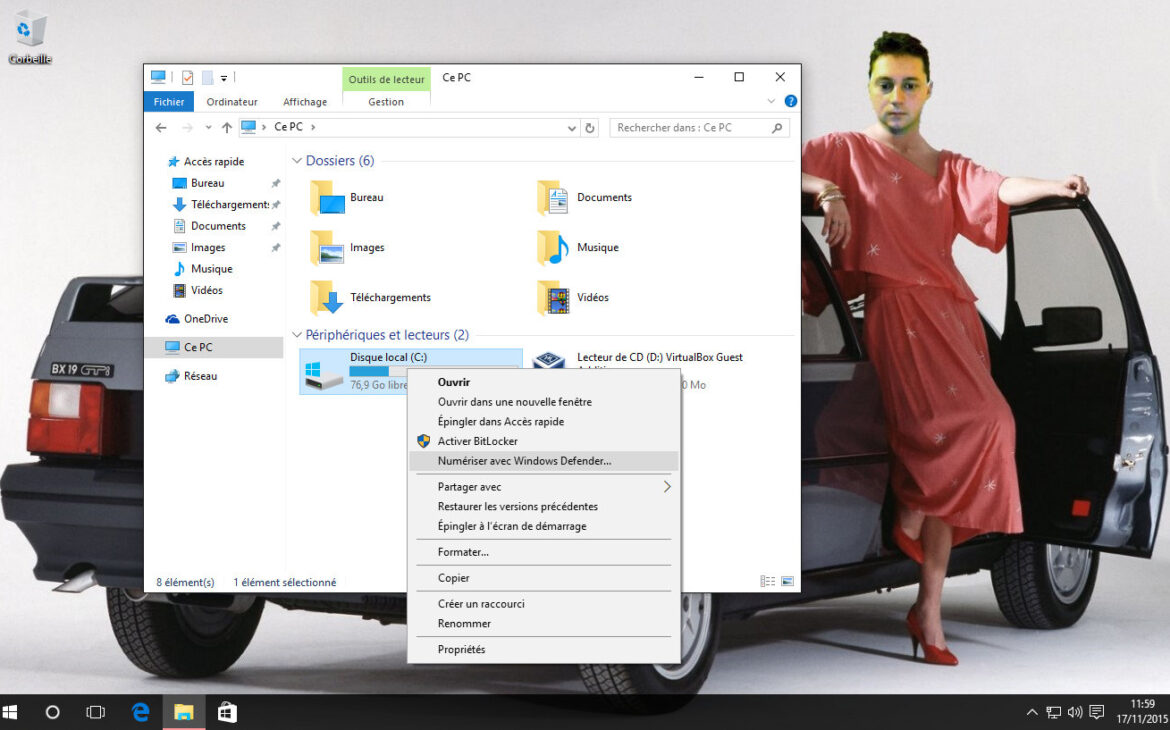Click the Musique folder icon

coord(553,247)
